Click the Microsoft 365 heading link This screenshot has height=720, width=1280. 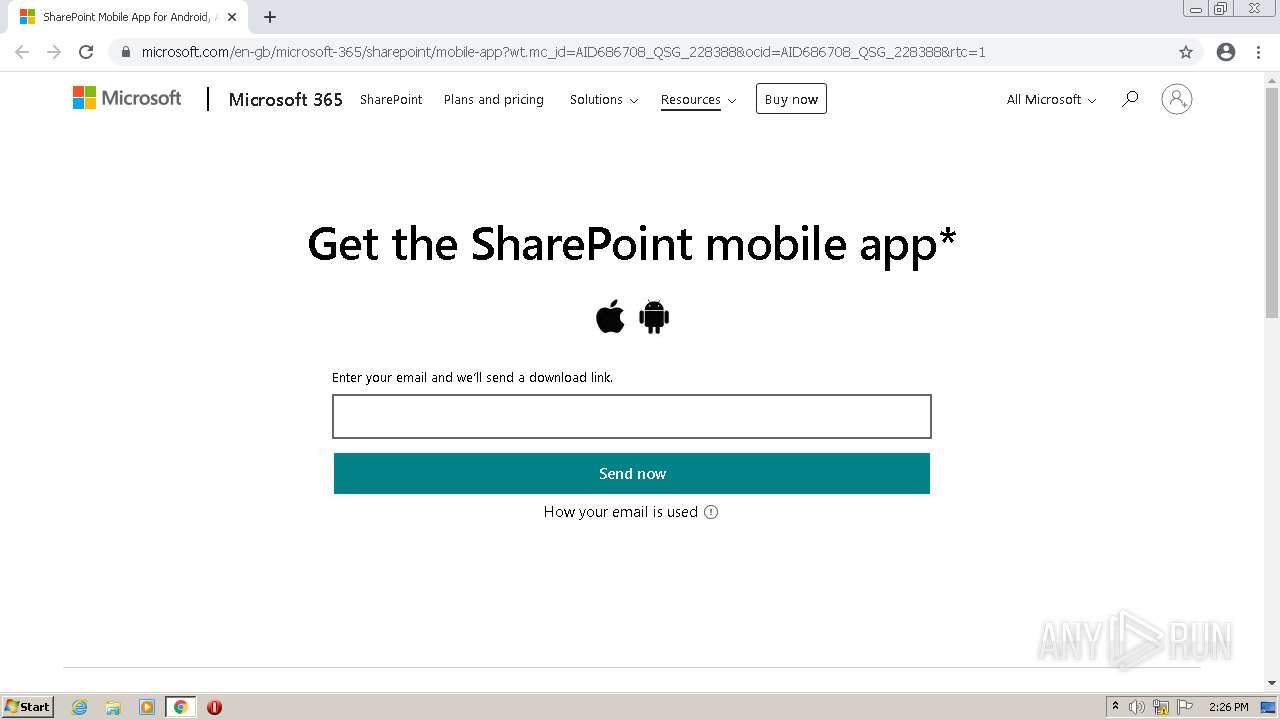tap(286, 99)
